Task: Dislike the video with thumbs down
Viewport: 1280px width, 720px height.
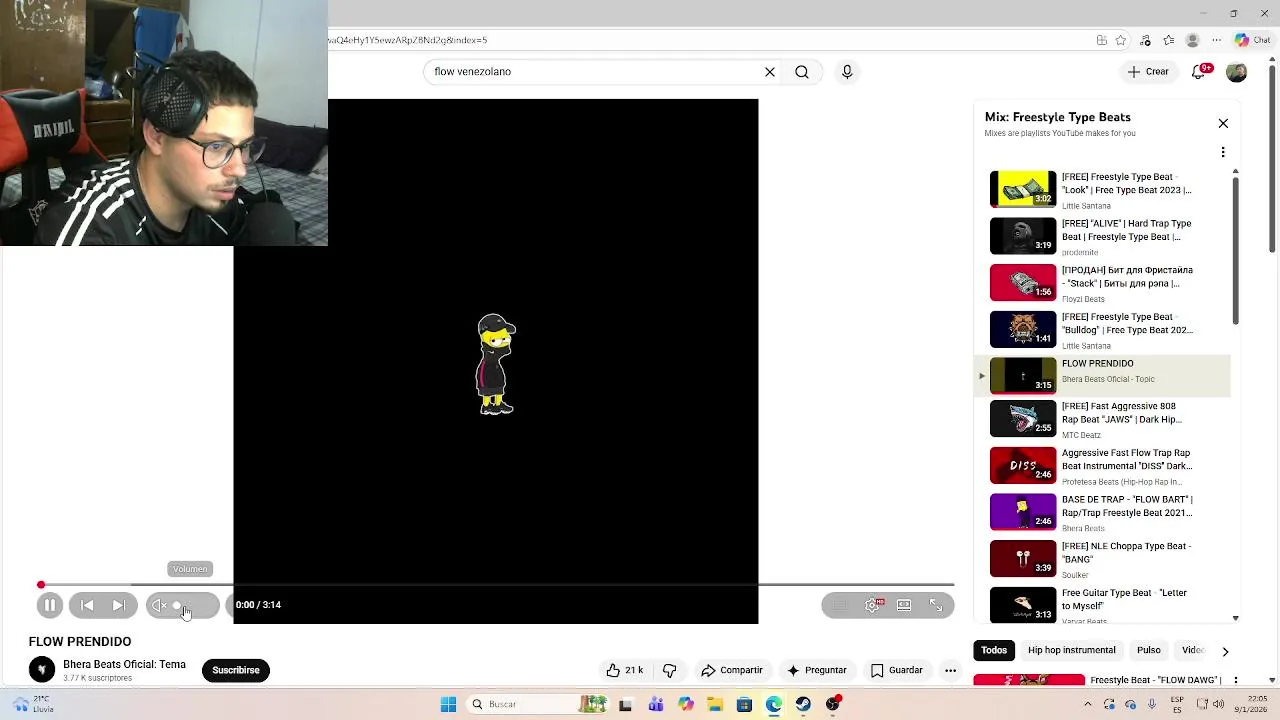Action: click(670, 670)
